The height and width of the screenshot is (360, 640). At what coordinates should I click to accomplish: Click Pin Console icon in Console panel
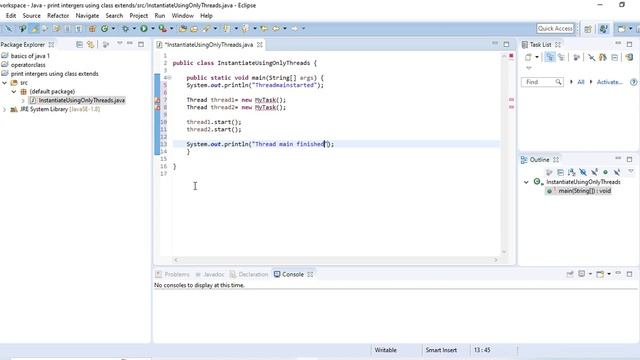point(570,274)
